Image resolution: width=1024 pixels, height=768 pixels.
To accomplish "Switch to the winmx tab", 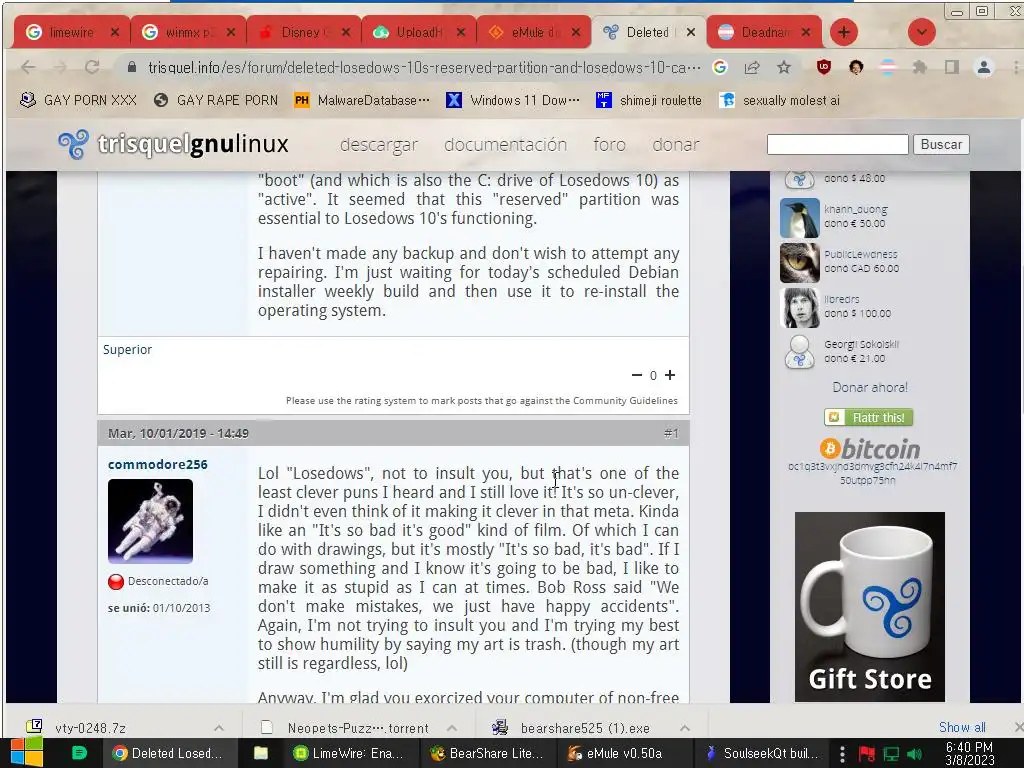I will coord(187,32).
